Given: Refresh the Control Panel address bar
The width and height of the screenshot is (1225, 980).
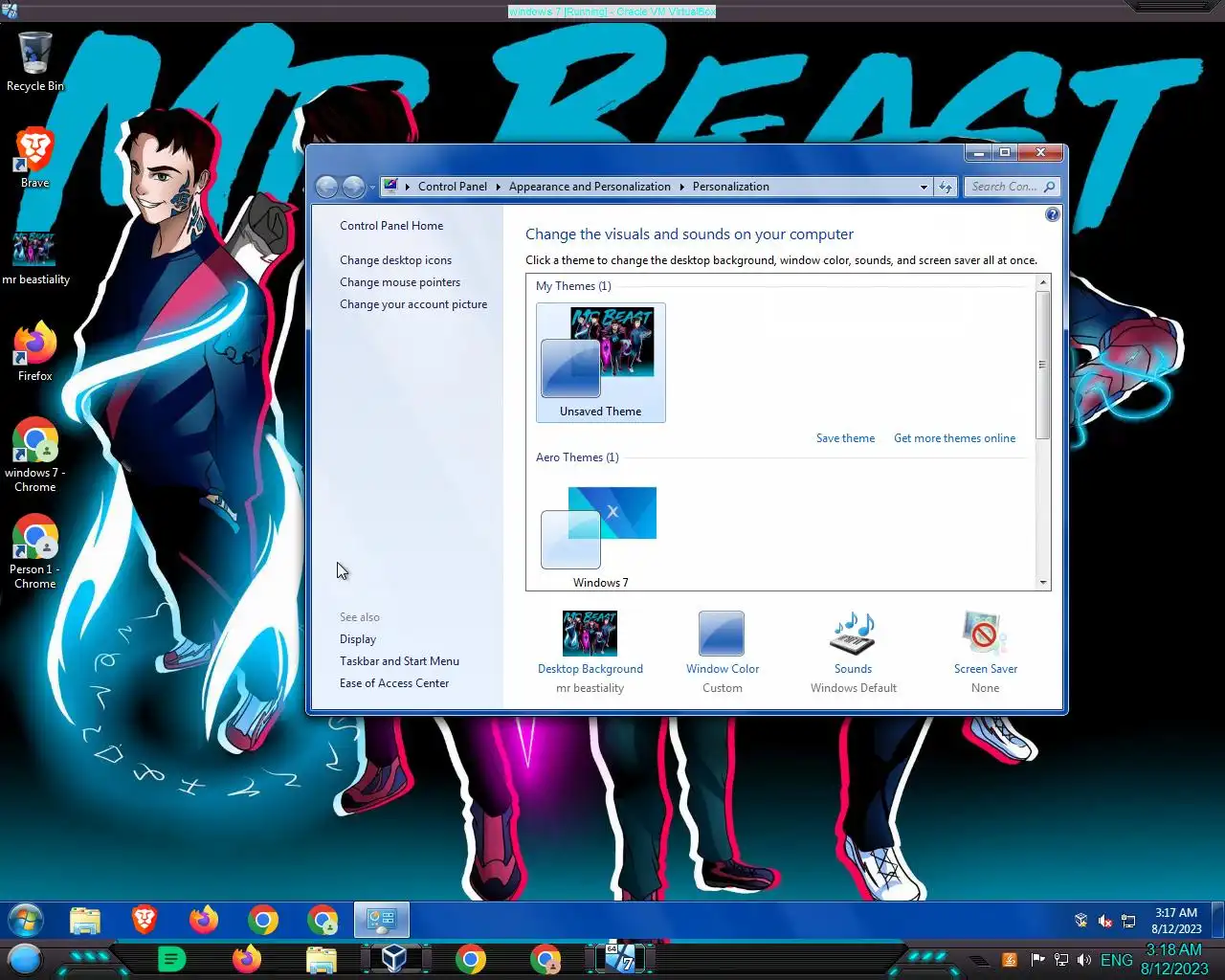Looking at the screenshot, I should 946,187.
